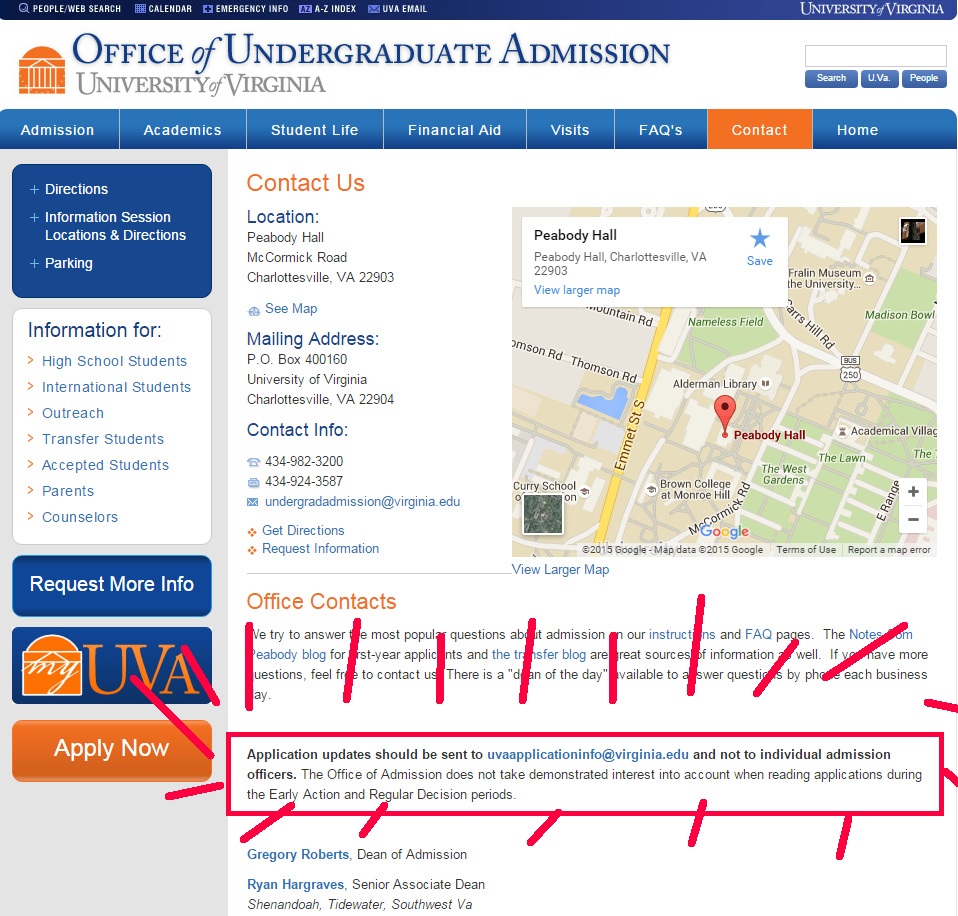This screenshot has width=958, height=916.
Task: Open Transfer Students link
Action: (103, 439)
